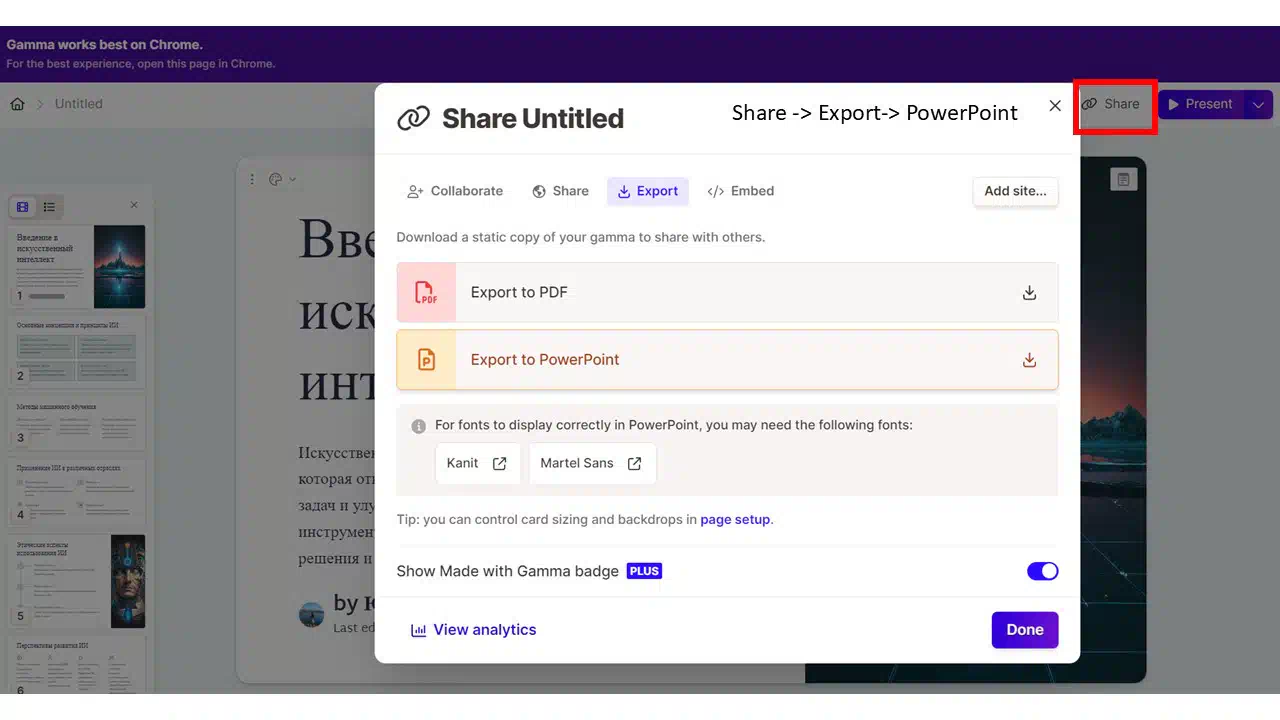The image size is (1280, 720).
Task: Open View analytics
Action: pyautogui.click(x=473, y=630)
